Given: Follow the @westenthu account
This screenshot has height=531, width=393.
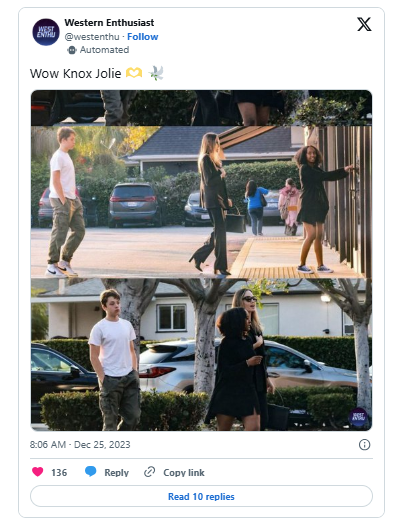Looking at the screenshot, I should click(x=143, y=37).
